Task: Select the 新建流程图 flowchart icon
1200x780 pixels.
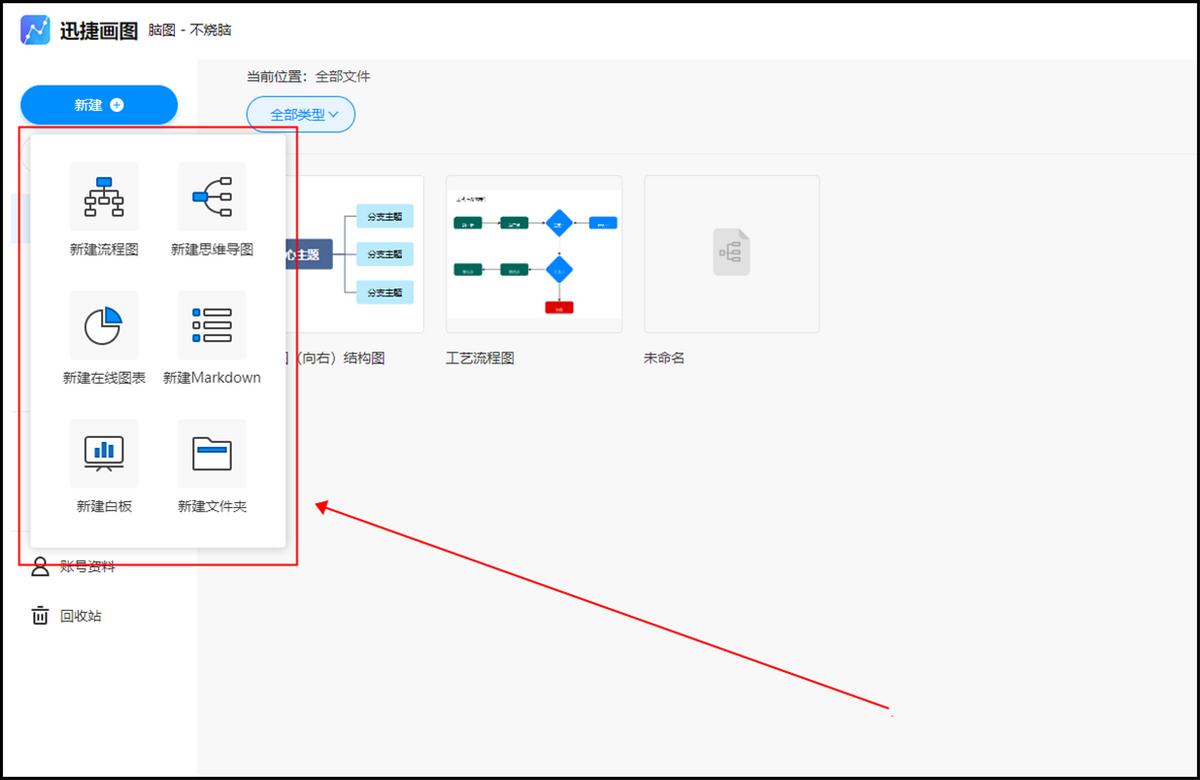Action: [x=104, y=196]
